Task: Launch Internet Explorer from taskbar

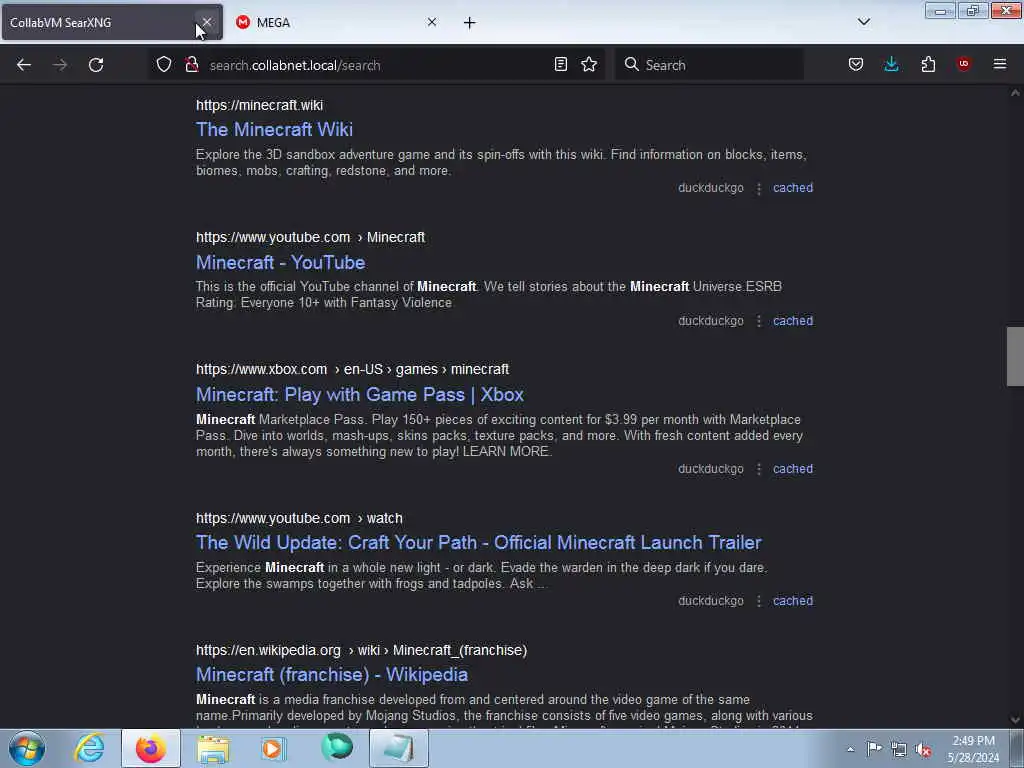Action: coord(89,748)
